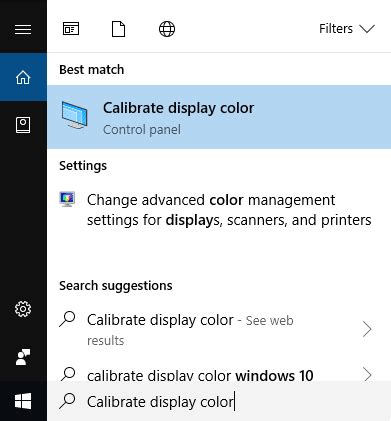
Task: Filter results by Apps icon
Action: point(71,29)
